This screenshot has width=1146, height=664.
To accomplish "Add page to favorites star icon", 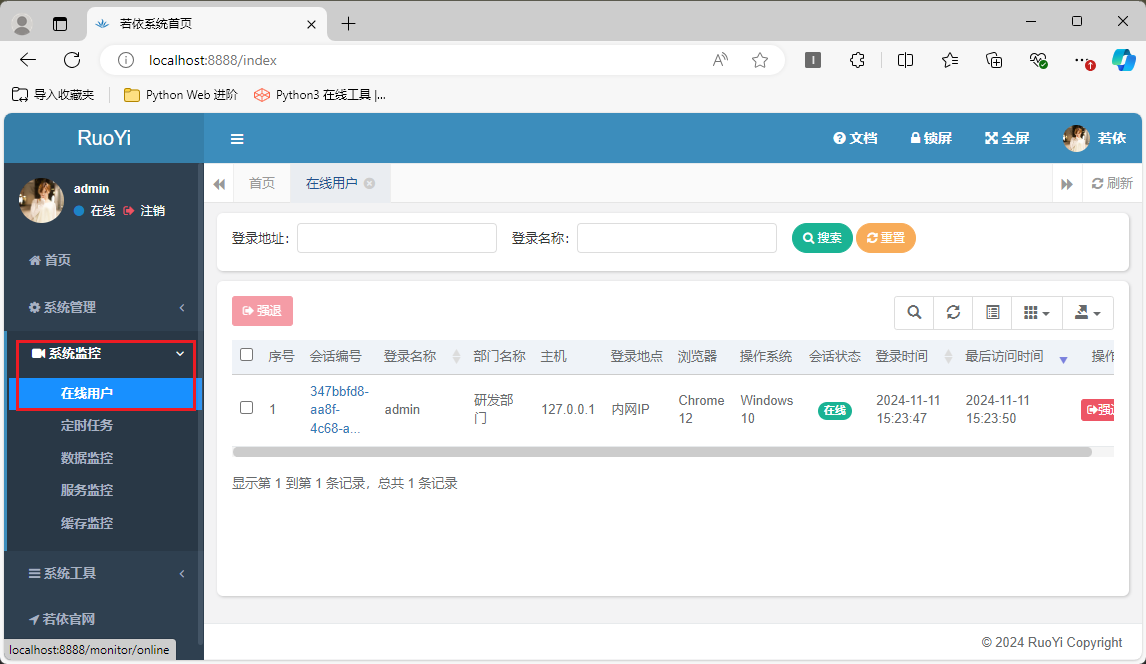I will (x=760, y=60).
